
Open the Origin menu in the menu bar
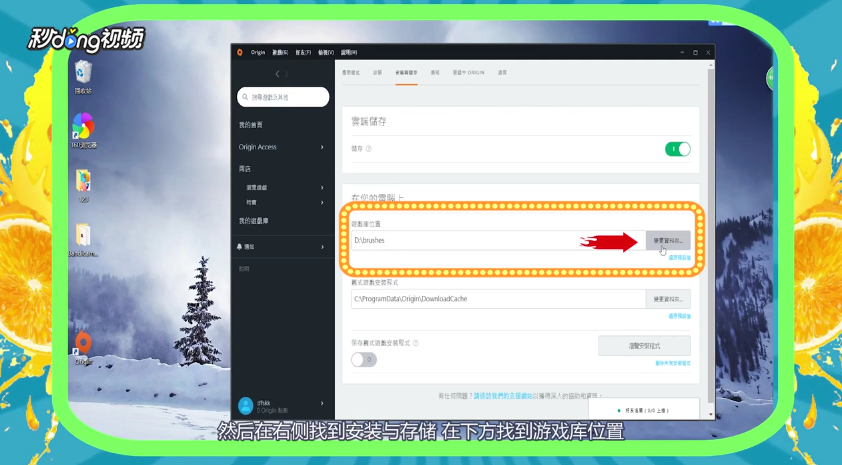point(258,52)
